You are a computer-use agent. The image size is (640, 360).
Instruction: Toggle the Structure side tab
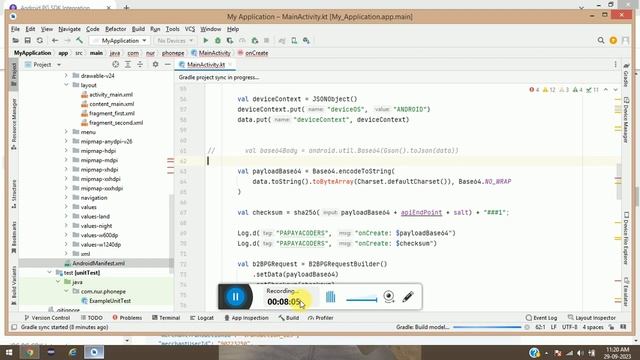pyautogui.click(x=13, y=194)
